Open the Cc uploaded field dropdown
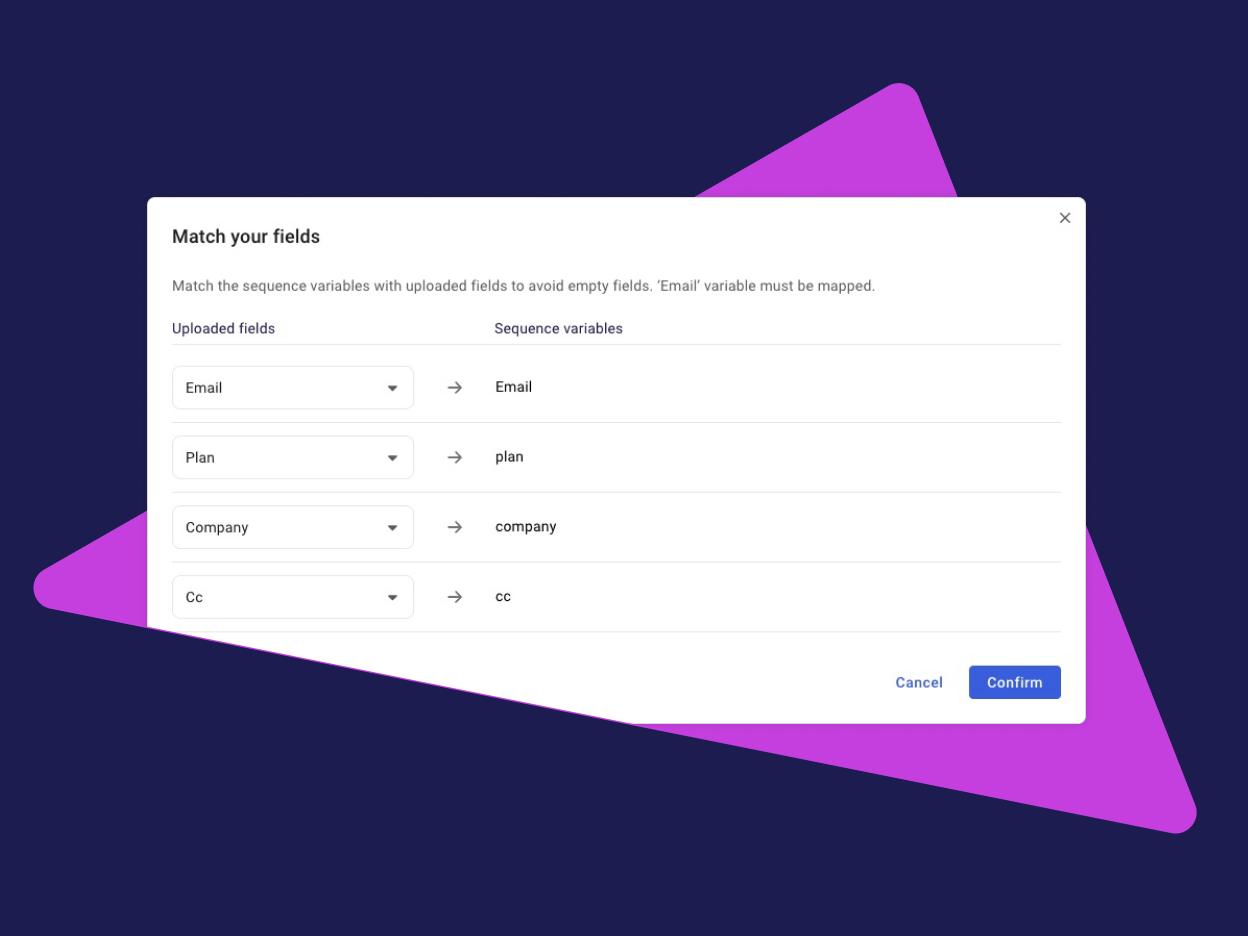 pyautogui.click(x=292, y=597)
